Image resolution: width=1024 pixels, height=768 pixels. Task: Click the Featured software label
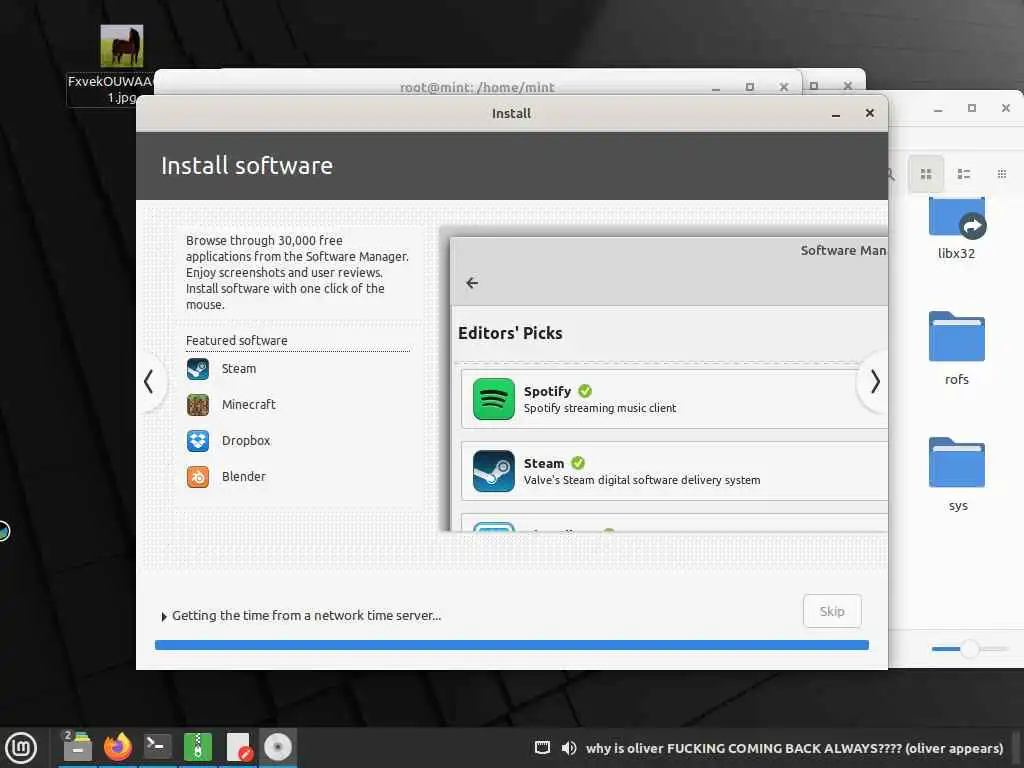click(236, 340)
